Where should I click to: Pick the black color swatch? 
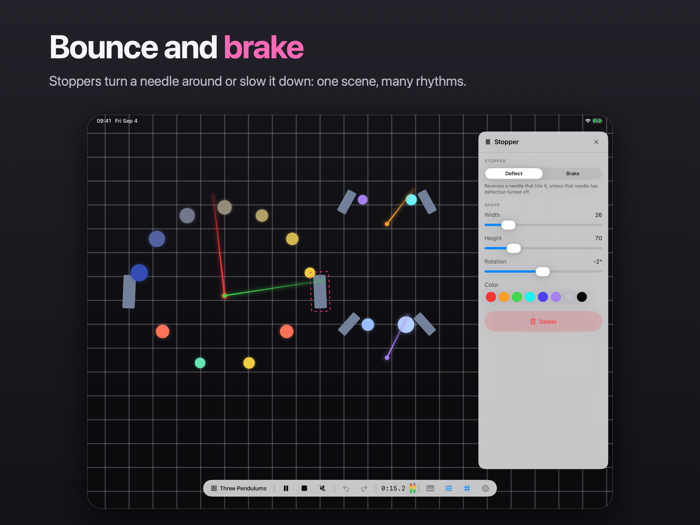point(582,297)
